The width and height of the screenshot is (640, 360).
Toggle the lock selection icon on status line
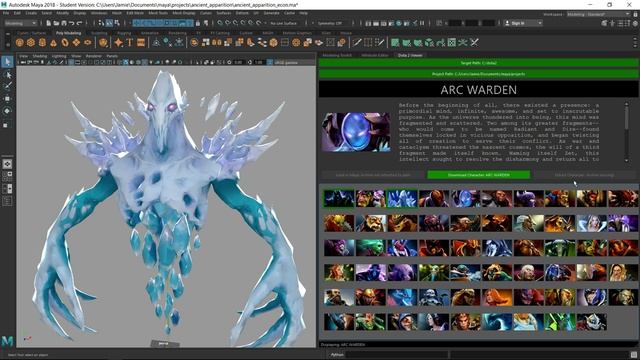pyautogui.click(x=198, y=23)
